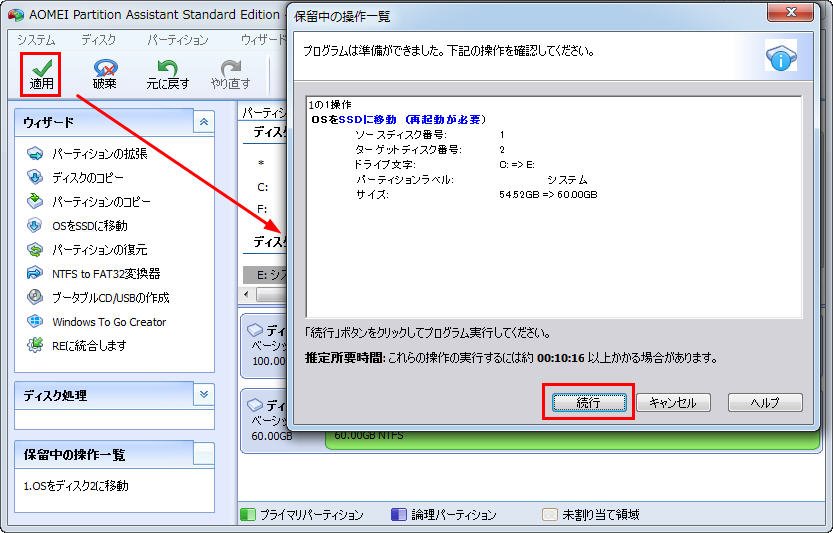Click the estimated time 00:10:16 text
Image resolution: width=833 pixels, height=533 pixels.
560,358
